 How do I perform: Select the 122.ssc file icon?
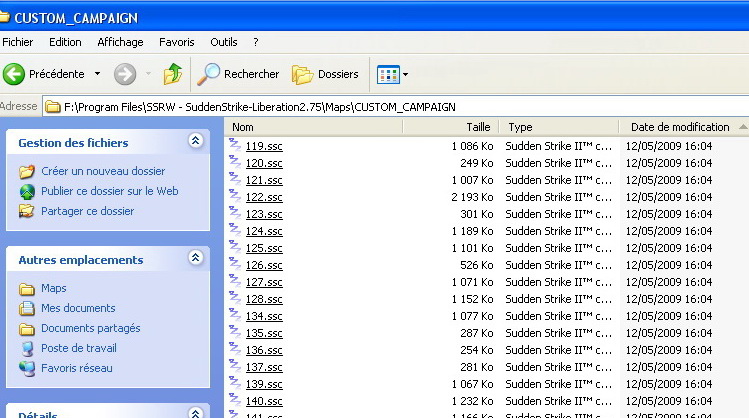(x=234, y=196)
